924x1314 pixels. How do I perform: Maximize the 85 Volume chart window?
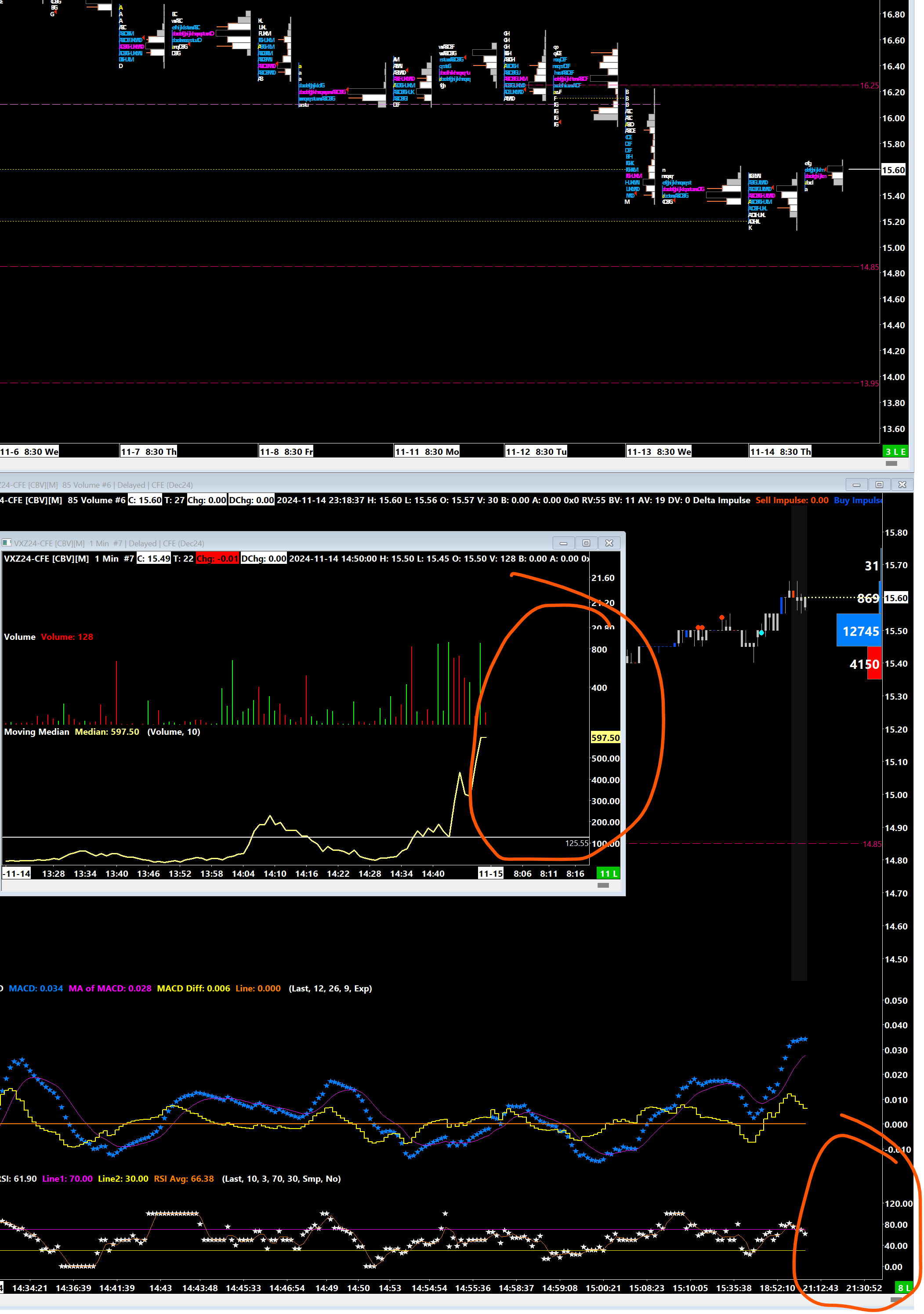(879, 484)
